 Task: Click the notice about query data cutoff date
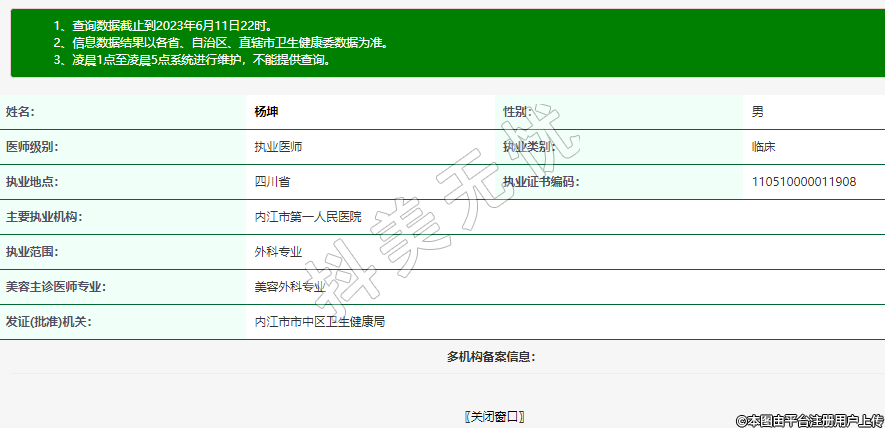point(162,25)
